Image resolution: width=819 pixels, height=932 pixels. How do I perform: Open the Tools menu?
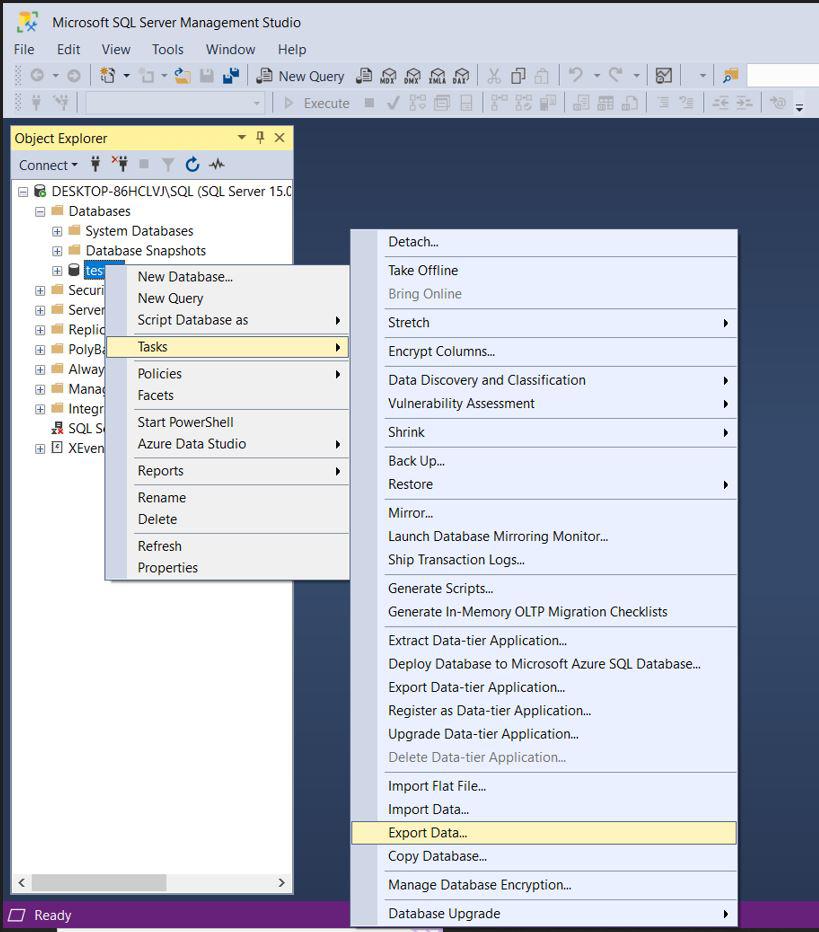click(x=168, y=49)
